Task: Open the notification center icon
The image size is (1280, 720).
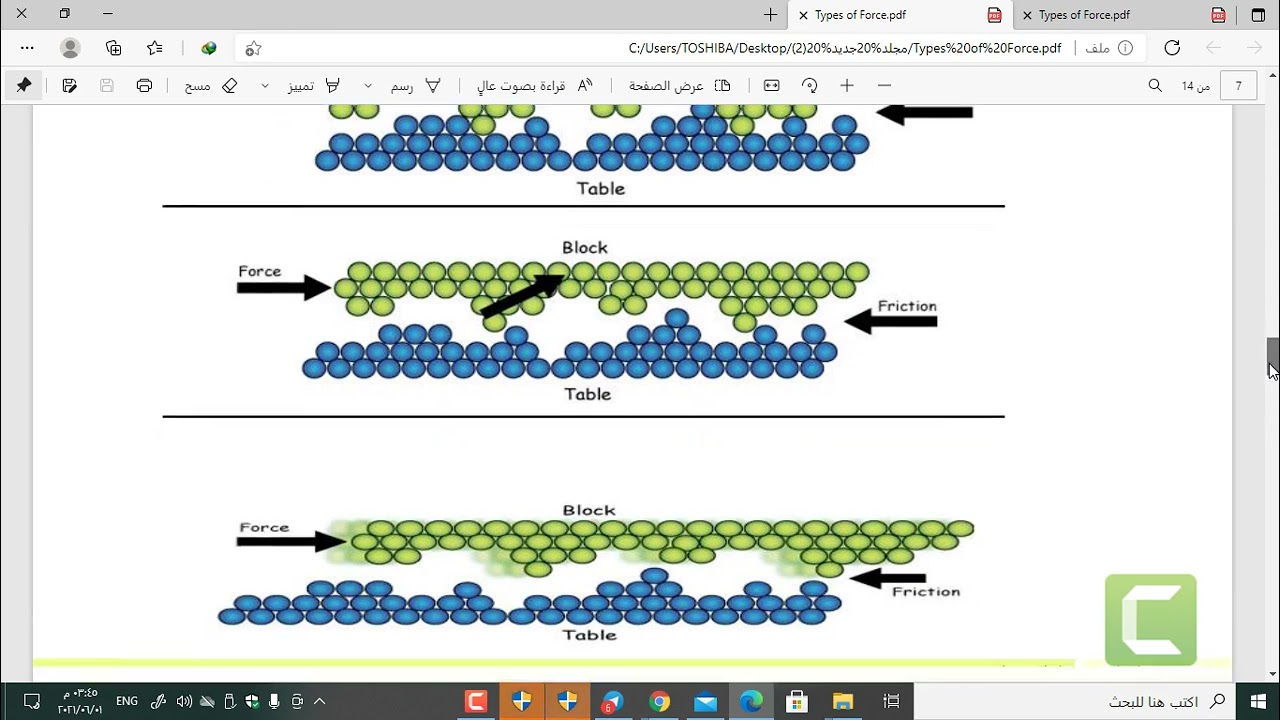Action: click(31, 701)
